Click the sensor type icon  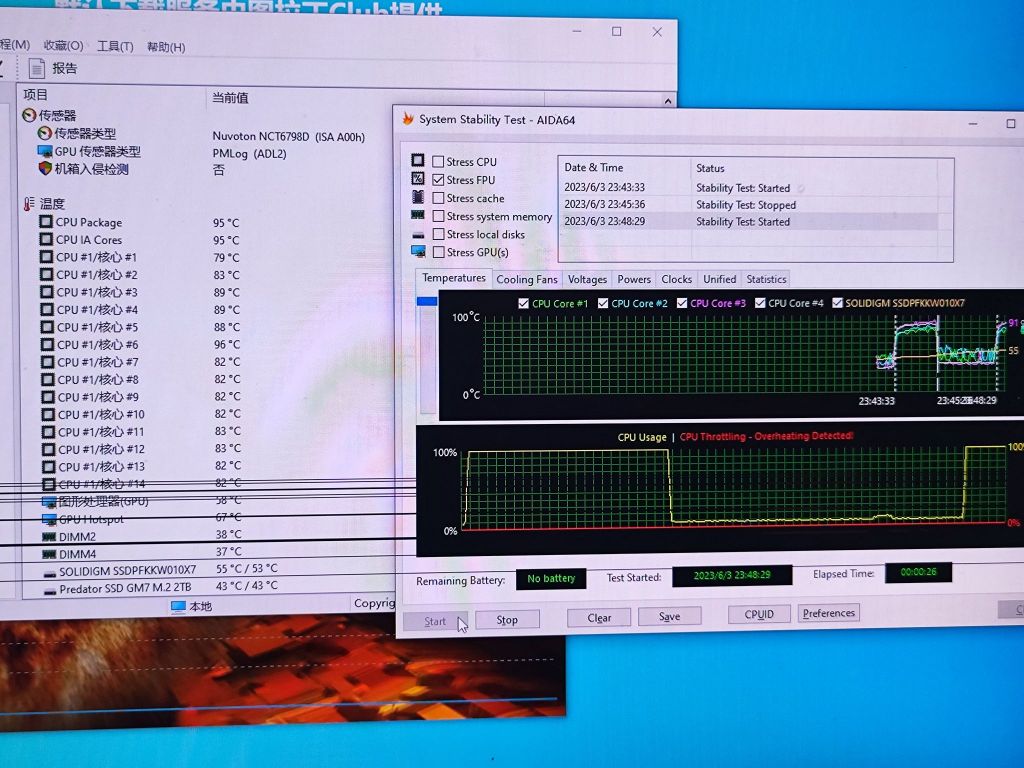point(44,134)
